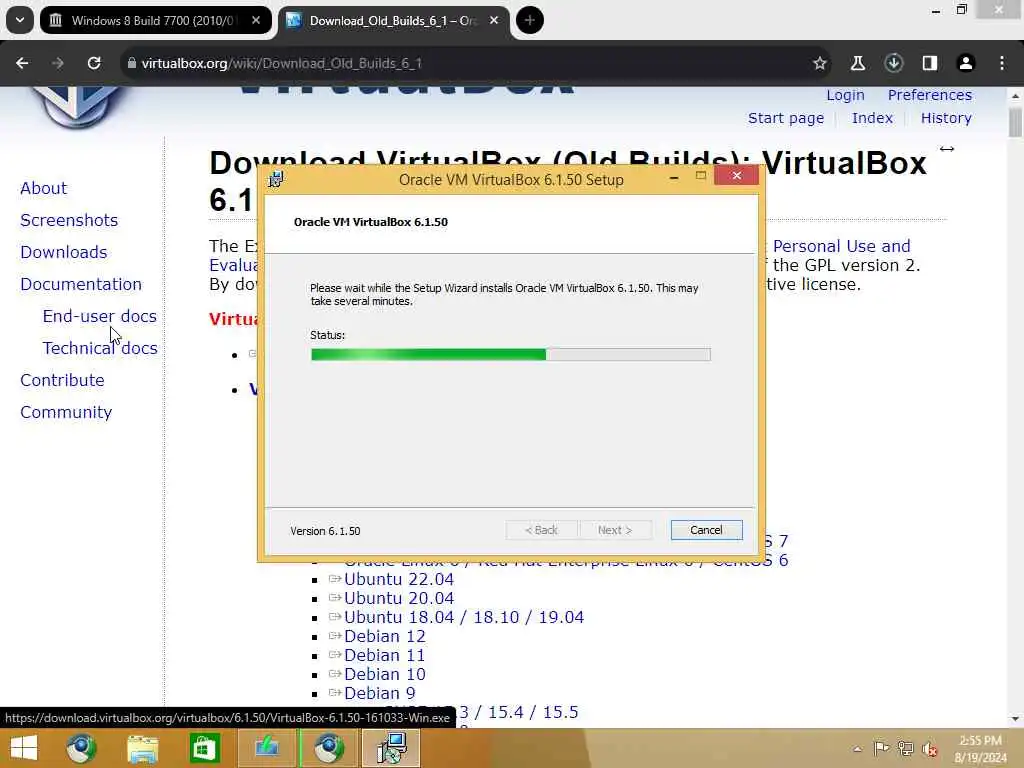
Task: Open the taskbar app next to Store
Action: tap(266, 748)
